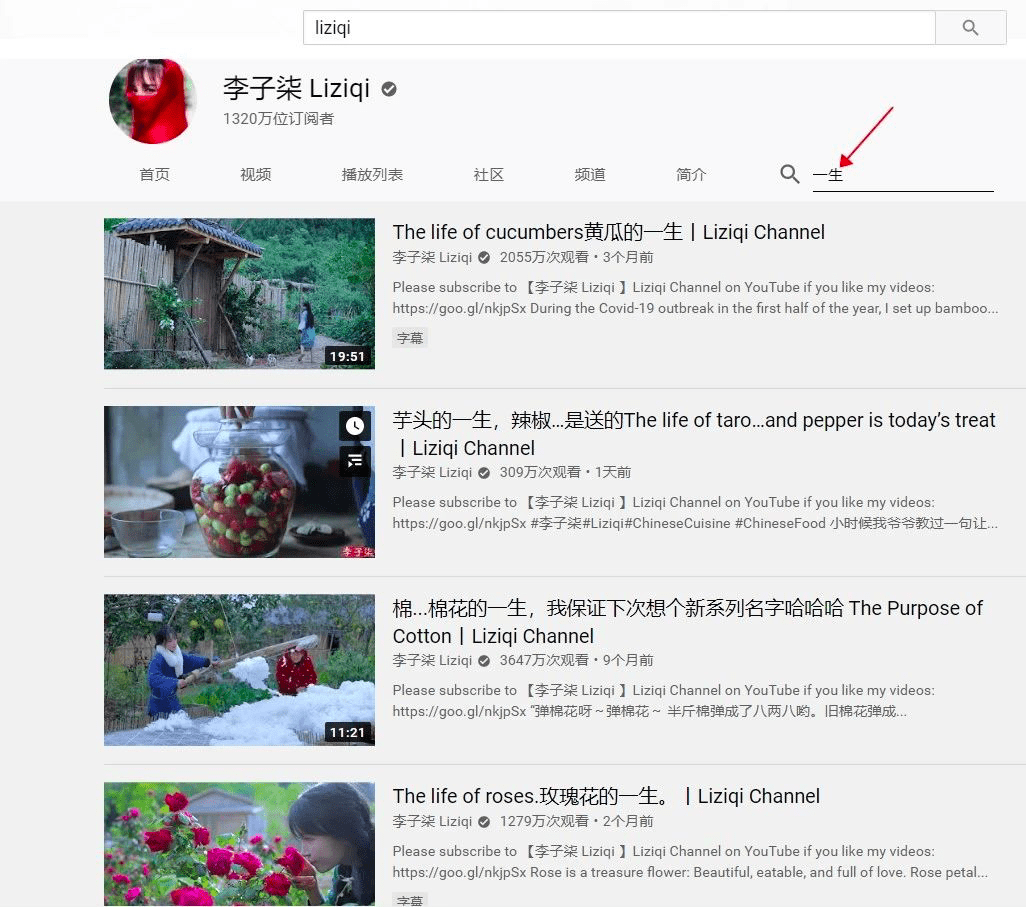
Task: Open Liziqi channel avatar picture
Action: coord(152,101)
